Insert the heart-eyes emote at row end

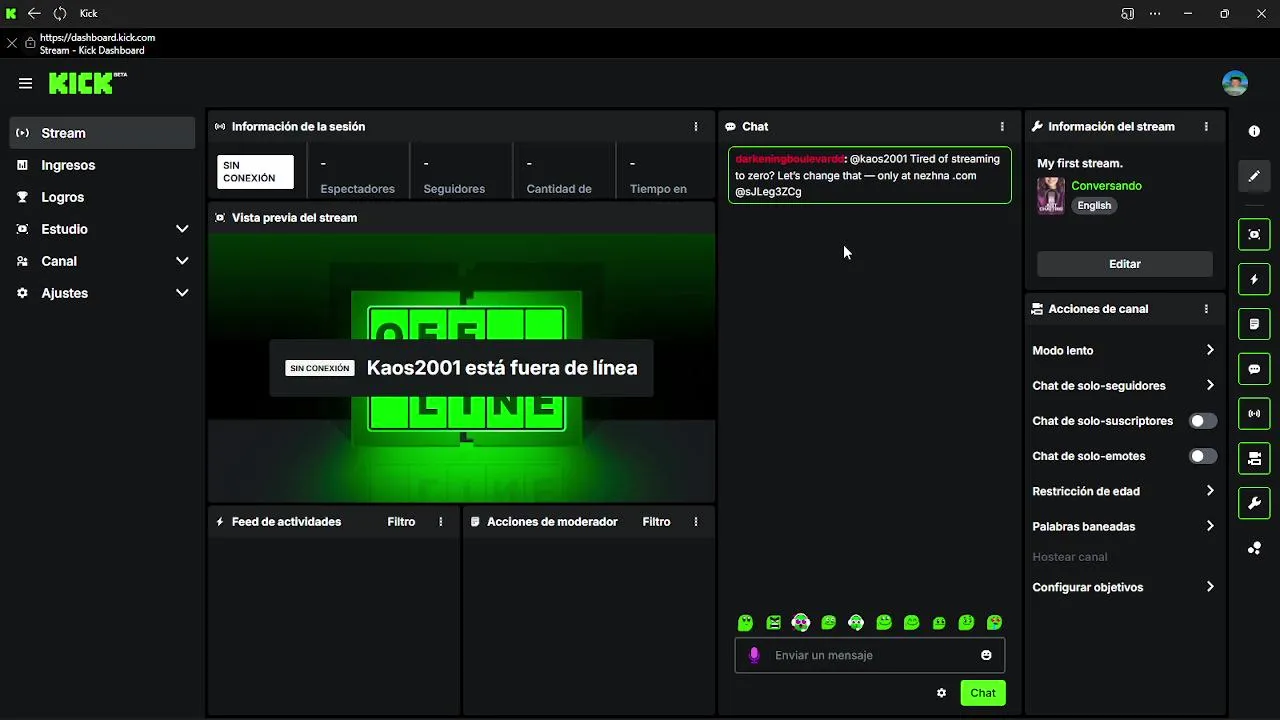tap(995, 623)
